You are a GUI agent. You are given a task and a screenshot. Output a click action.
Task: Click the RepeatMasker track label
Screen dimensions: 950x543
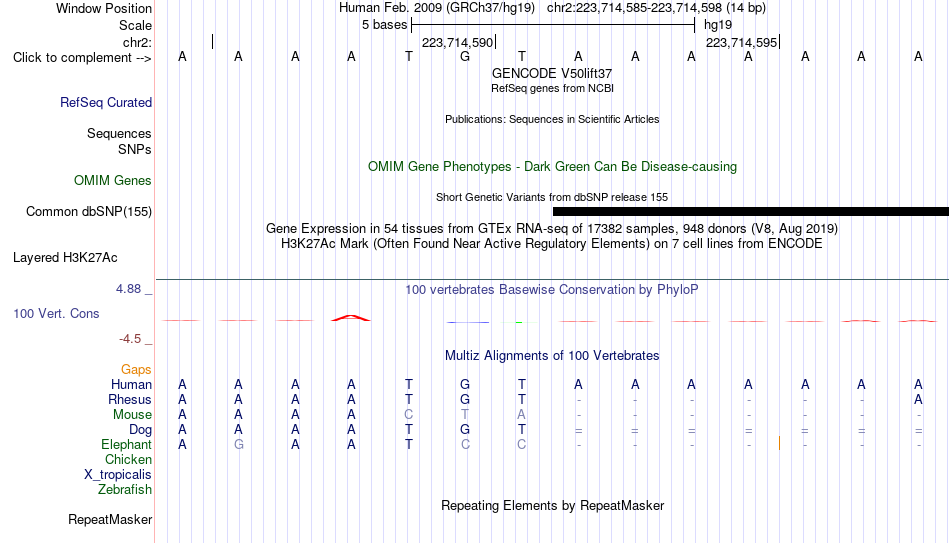[110, 519]
